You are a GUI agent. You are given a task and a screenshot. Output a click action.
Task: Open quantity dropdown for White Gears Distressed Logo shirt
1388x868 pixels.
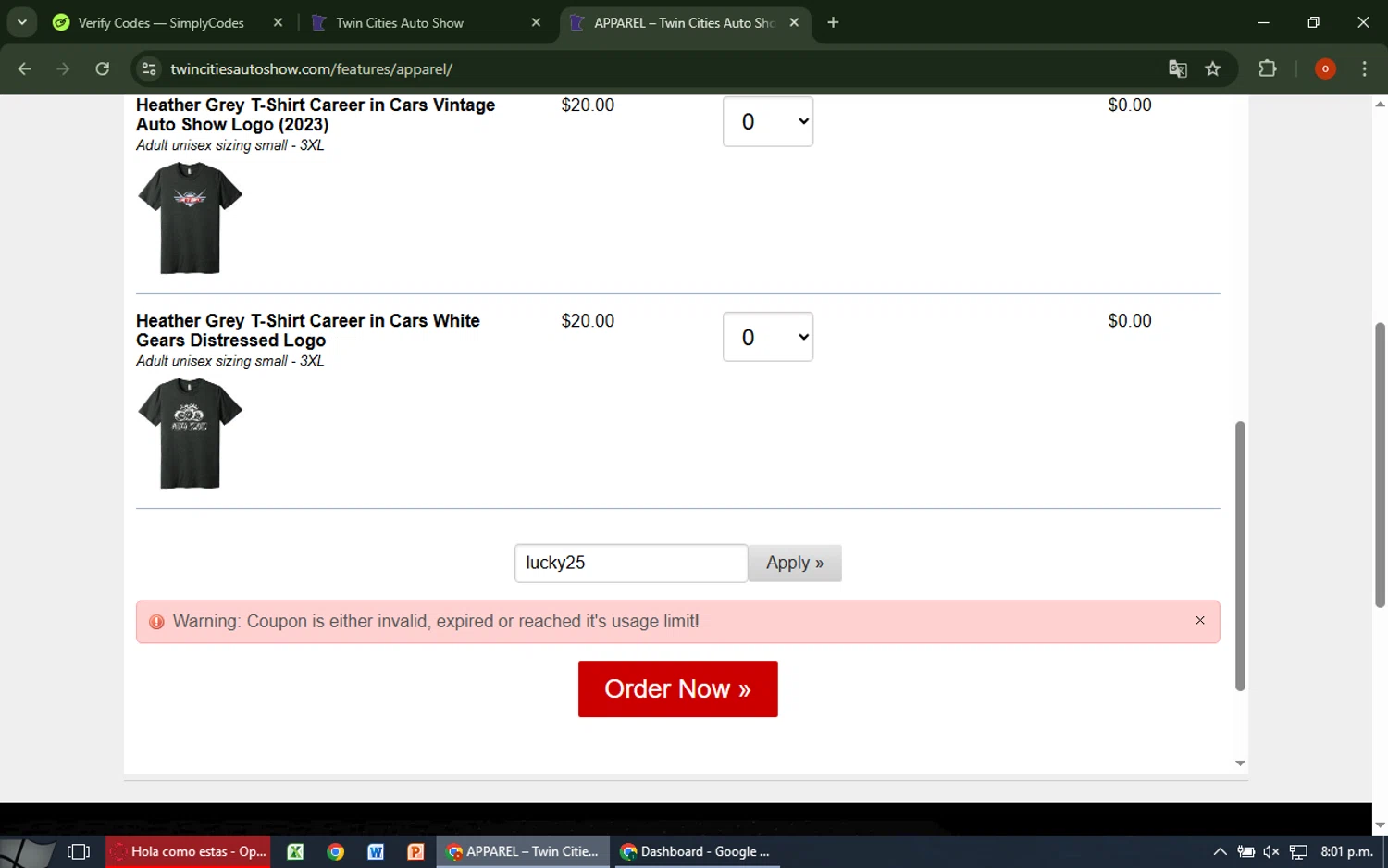point(768,337)
